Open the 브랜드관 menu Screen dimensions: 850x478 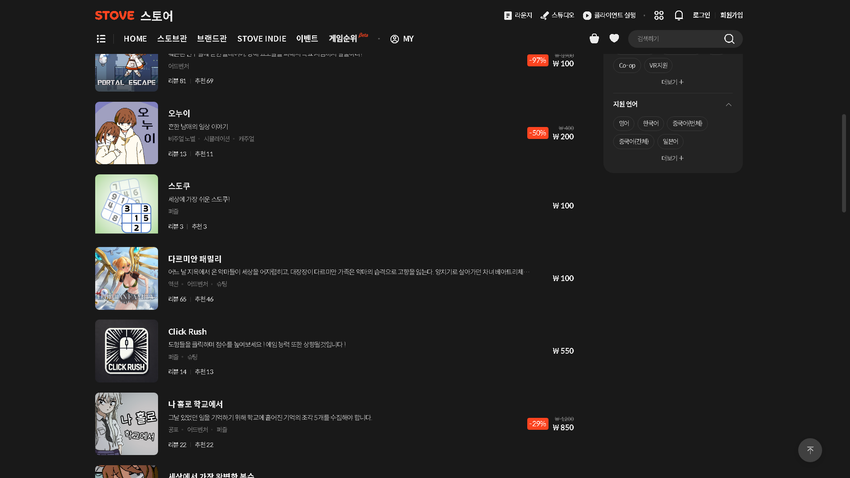[212, 39]
